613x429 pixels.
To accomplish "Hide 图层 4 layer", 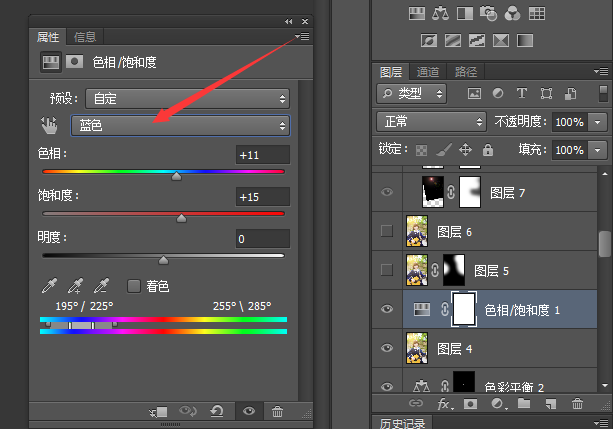I will tap(387, 348).
